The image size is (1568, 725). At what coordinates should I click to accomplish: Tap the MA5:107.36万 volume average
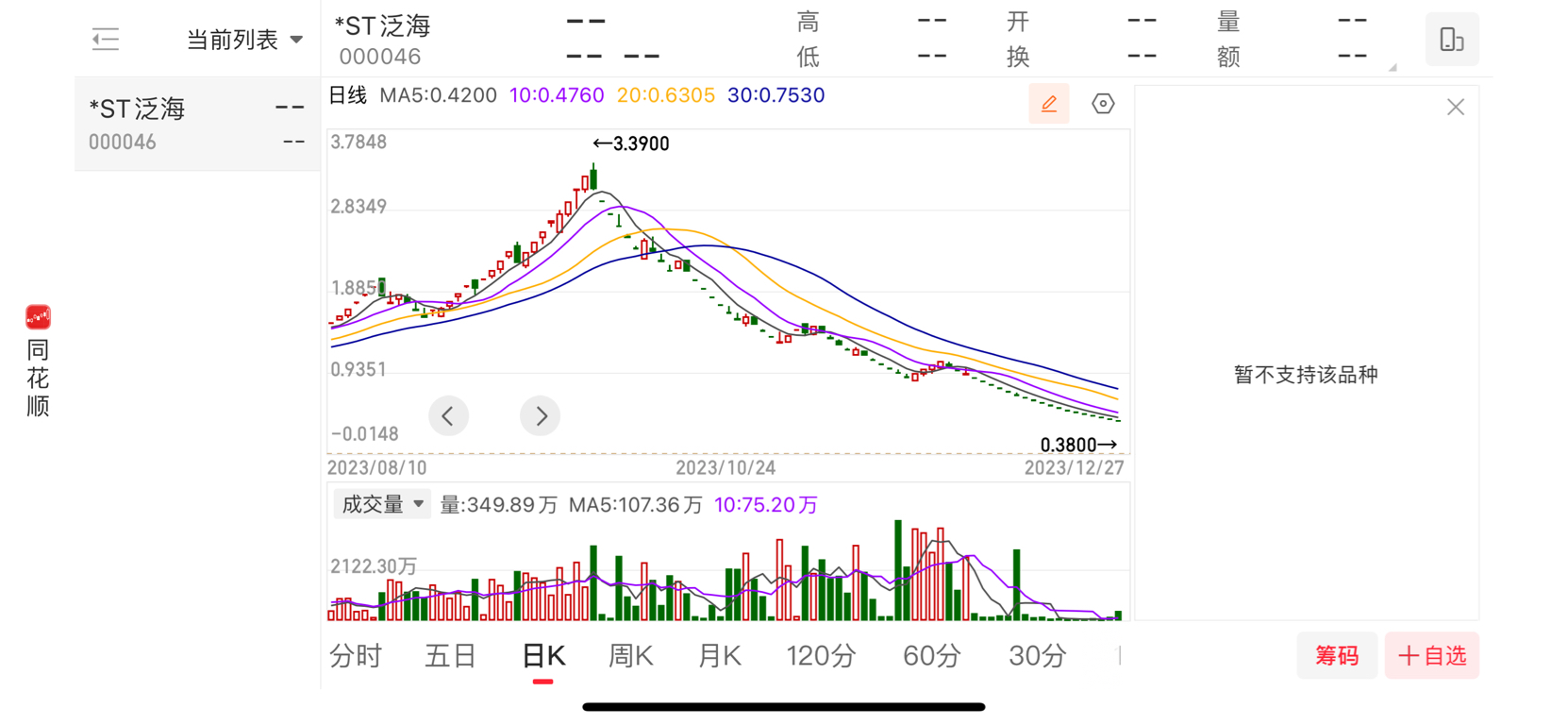coord(635,505)
